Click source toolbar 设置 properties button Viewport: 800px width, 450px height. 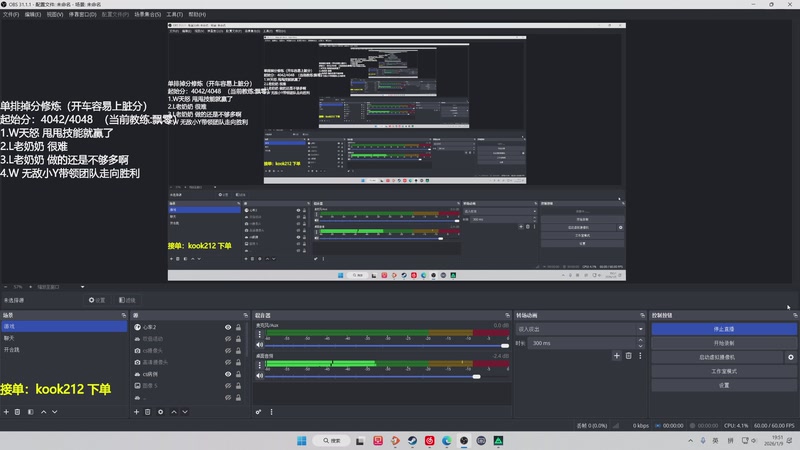pos(97,300)
